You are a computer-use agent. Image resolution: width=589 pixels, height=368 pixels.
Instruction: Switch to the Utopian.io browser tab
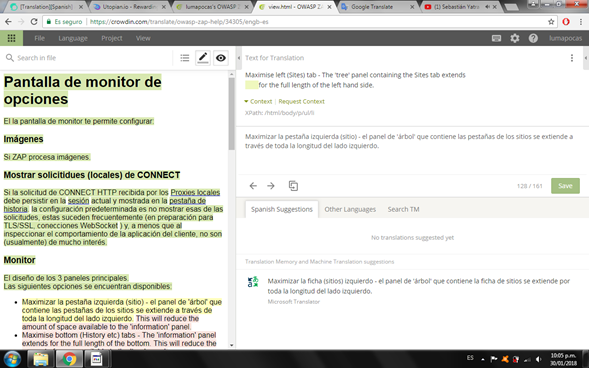tap(130, 7)
